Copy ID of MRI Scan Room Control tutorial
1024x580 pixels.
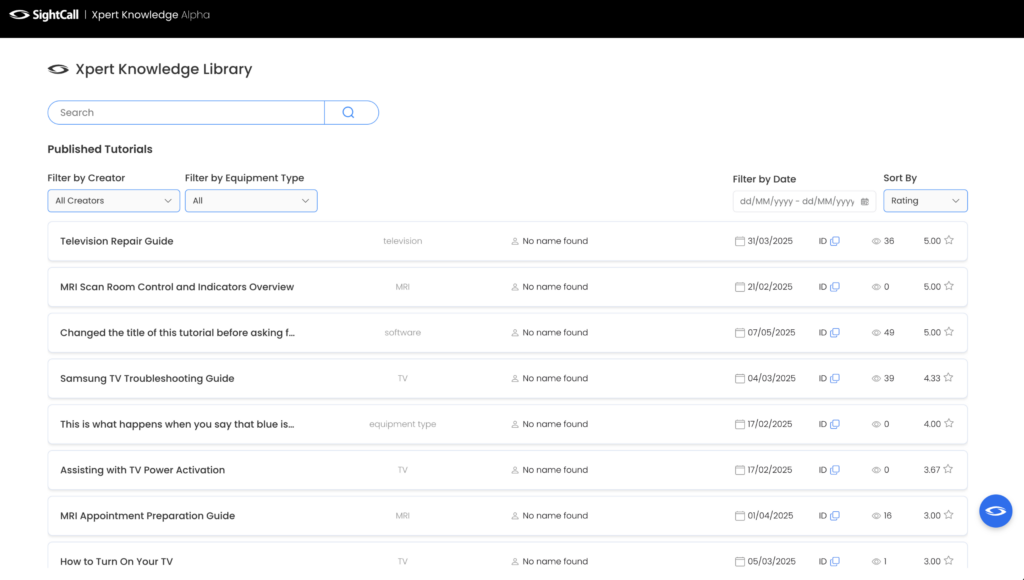(x=835, y=287)
